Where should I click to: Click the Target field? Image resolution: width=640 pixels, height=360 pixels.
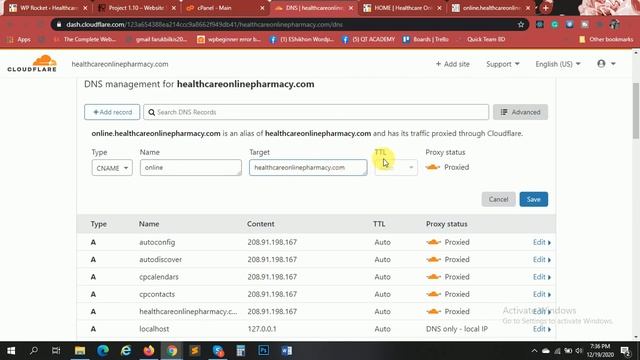(x=308, y=168)
